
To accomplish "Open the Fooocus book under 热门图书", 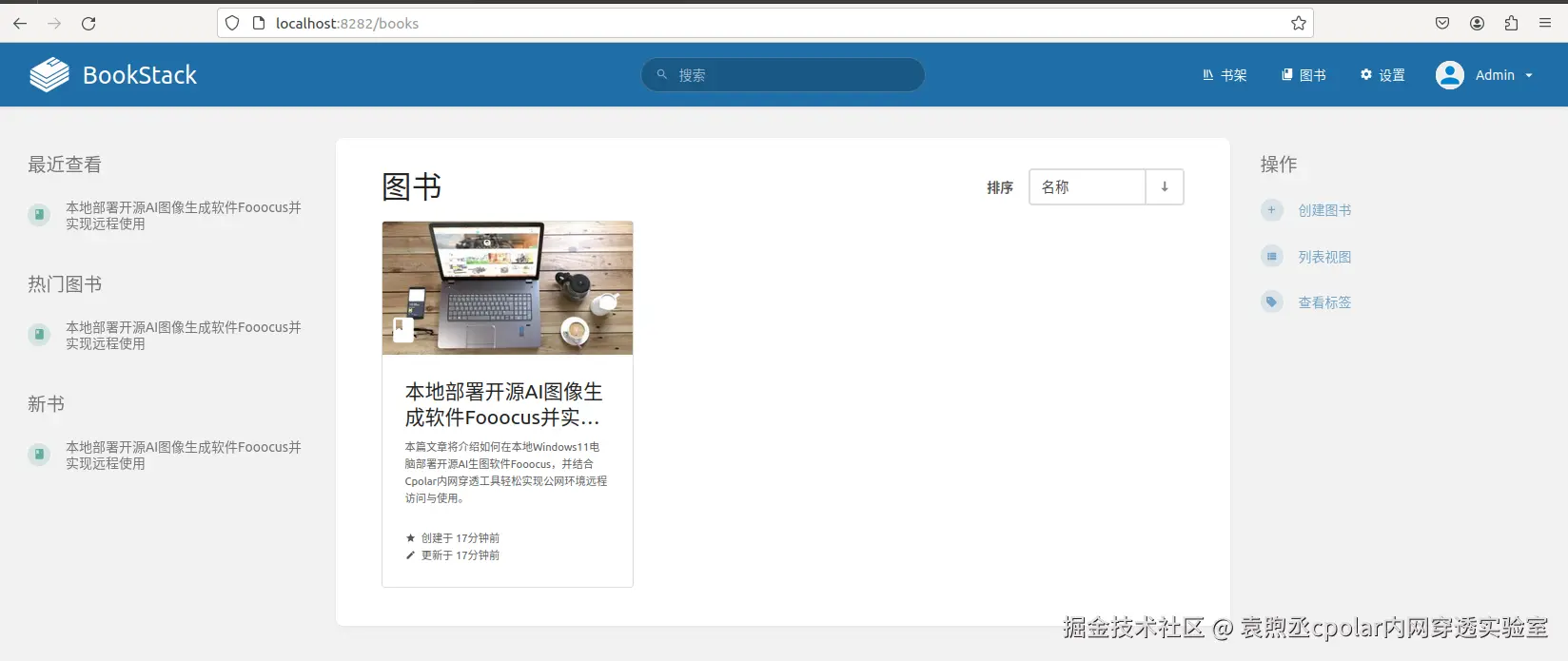I will tap(184, 336).
